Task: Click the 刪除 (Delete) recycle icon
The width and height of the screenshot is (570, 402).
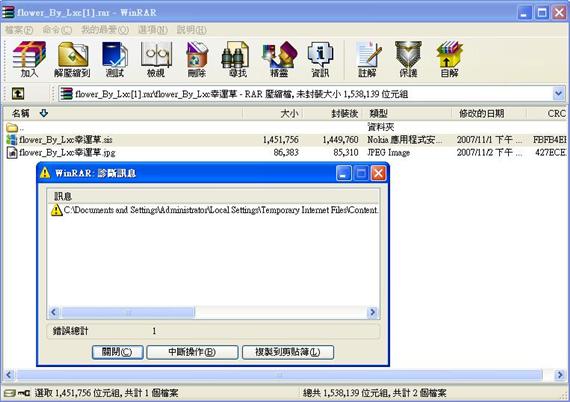Action: (197, 59)
